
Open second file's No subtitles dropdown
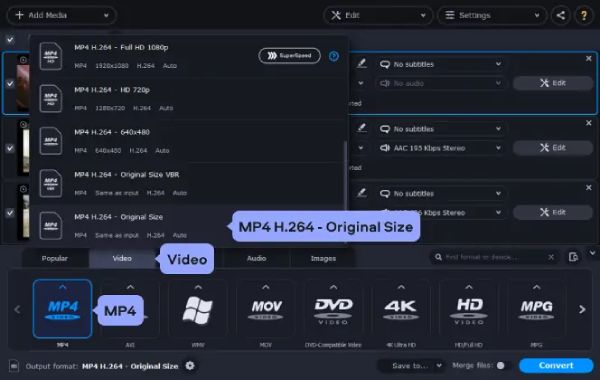tap(440, 129)
